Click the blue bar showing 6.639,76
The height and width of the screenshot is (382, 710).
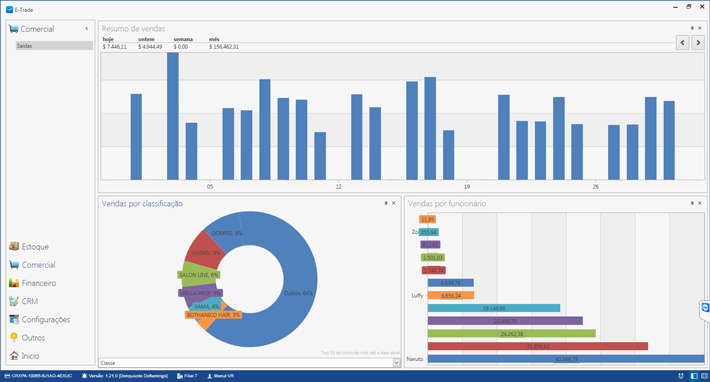(x=451, y=283)
